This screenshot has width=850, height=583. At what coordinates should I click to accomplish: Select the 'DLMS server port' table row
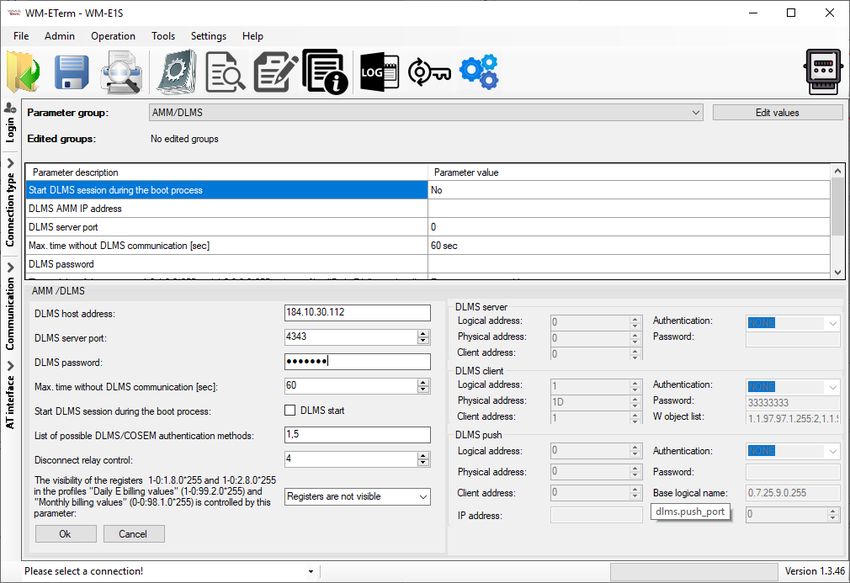[x=428, y=227]
